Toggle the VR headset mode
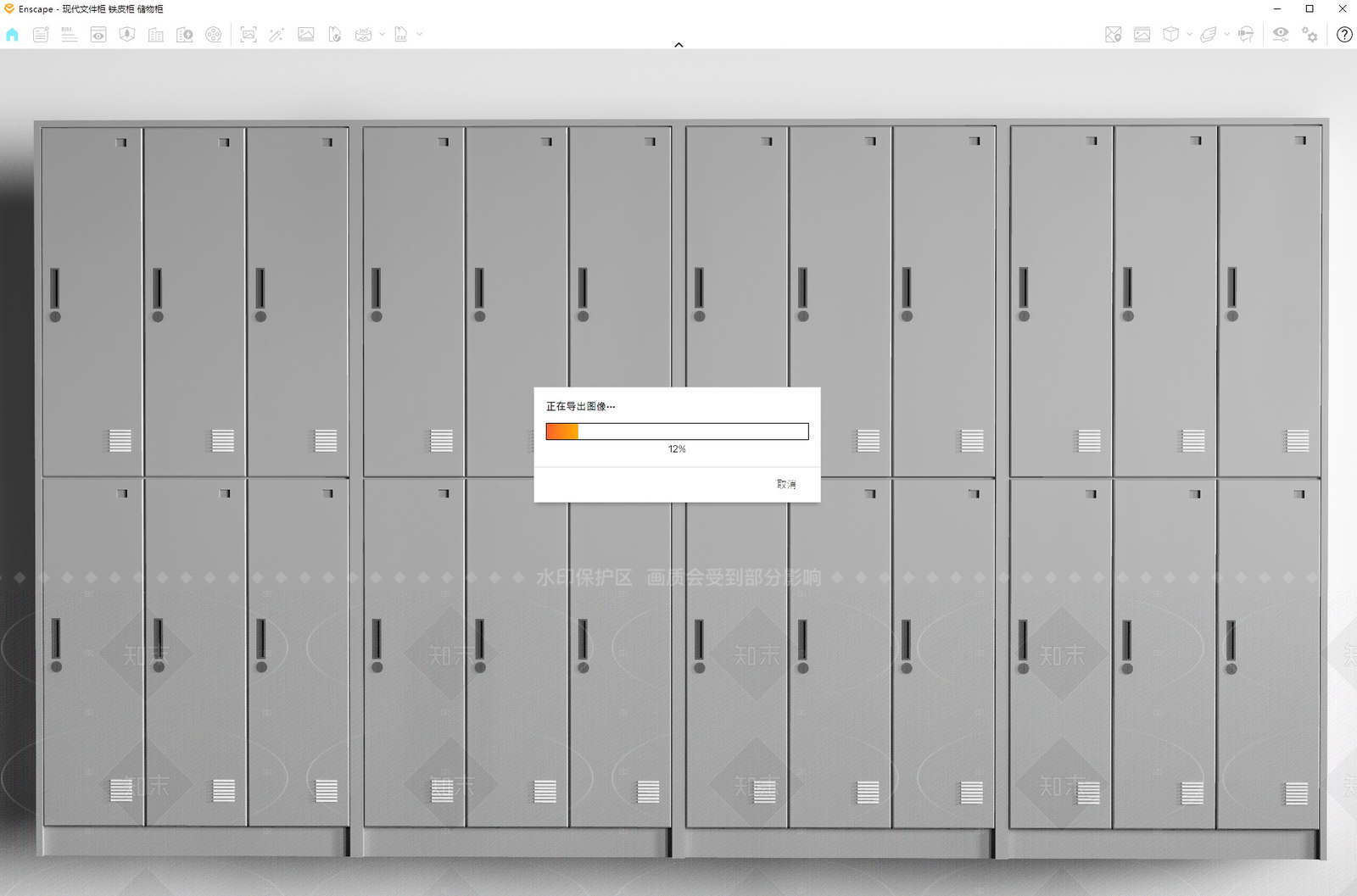The width and height of the screenshot is (1357, 896). click(x=1246, y=35)
